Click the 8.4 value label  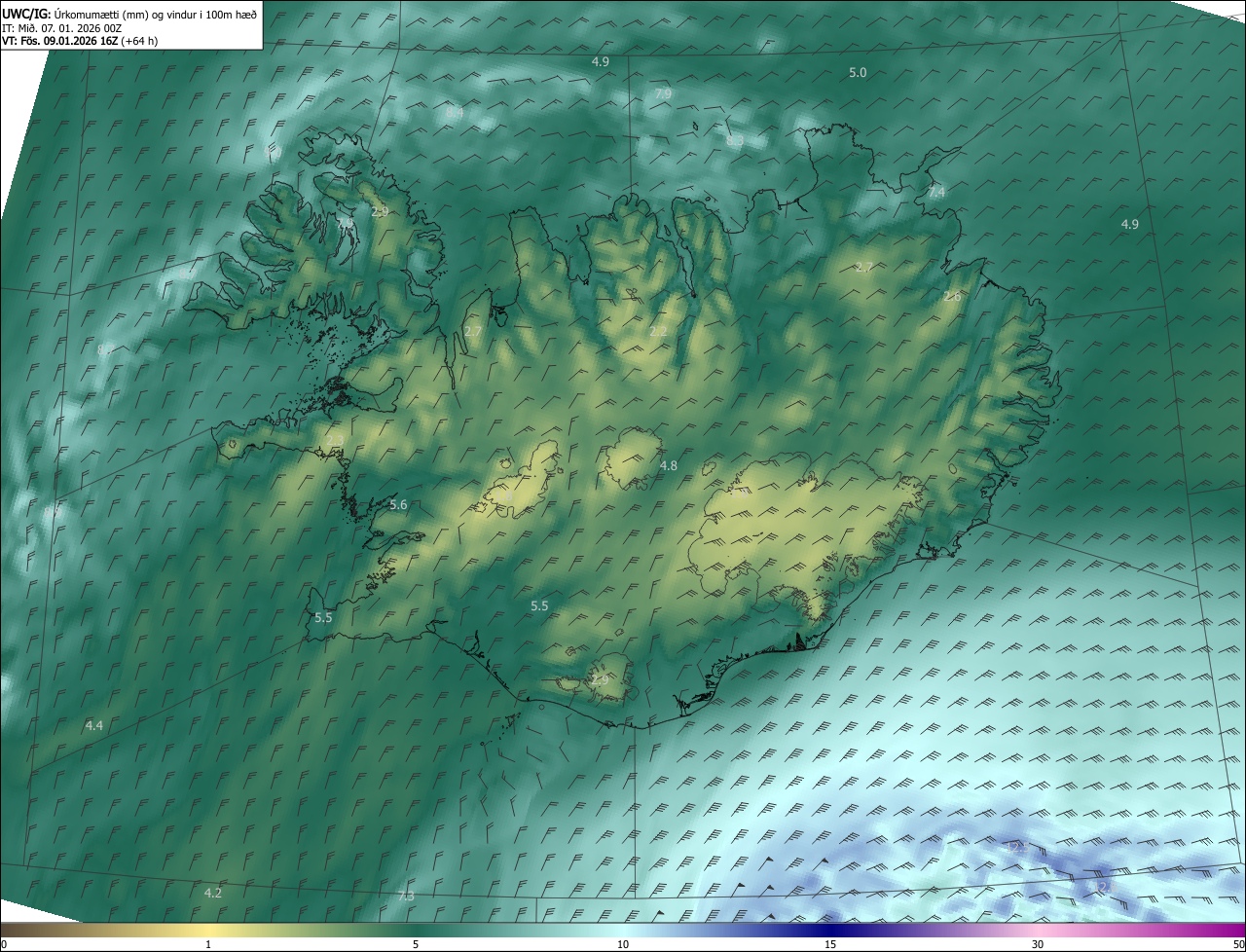coord(455,113)
